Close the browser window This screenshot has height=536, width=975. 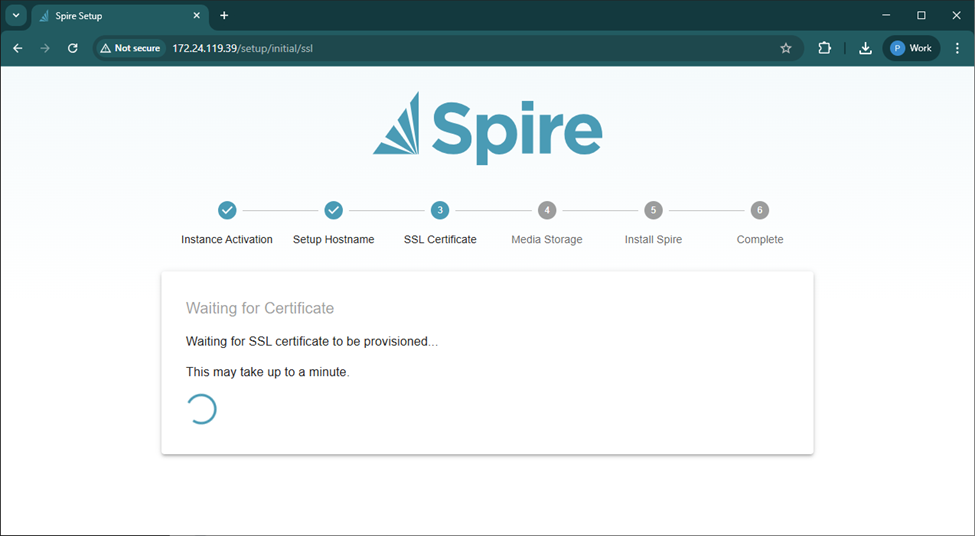(x=956, y=16)
